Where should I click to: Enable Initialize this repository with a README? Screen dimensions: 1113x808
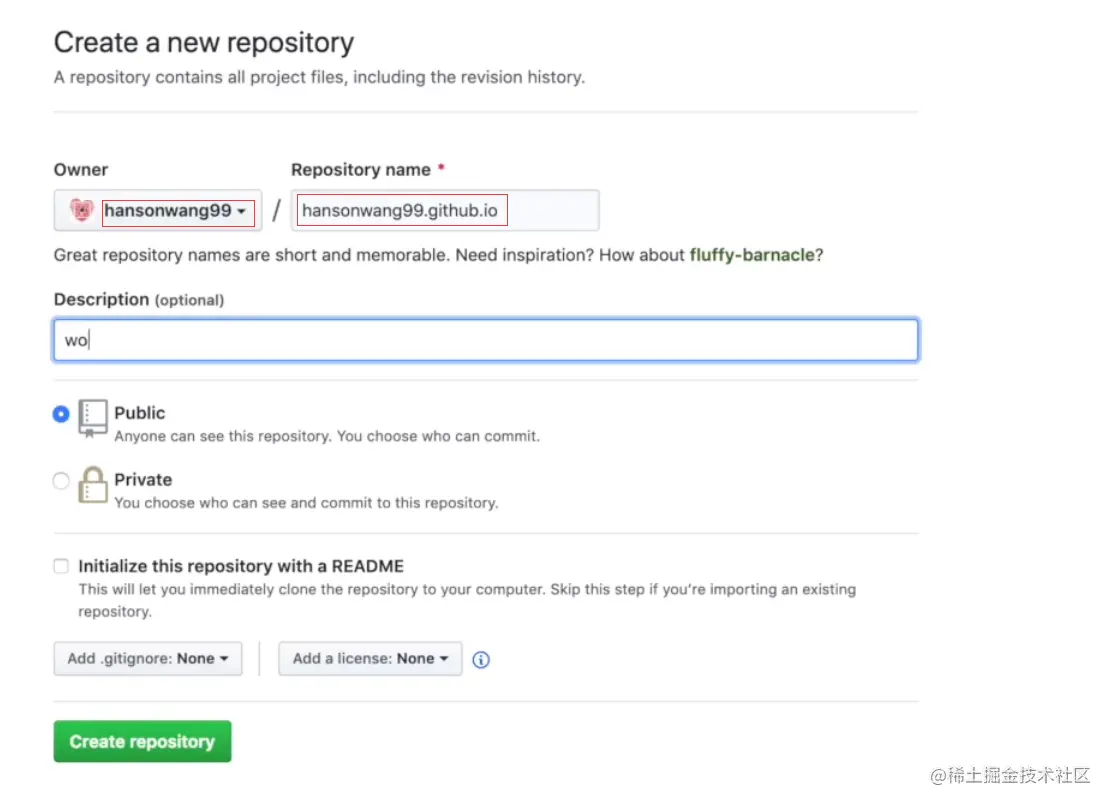point(62,566)
